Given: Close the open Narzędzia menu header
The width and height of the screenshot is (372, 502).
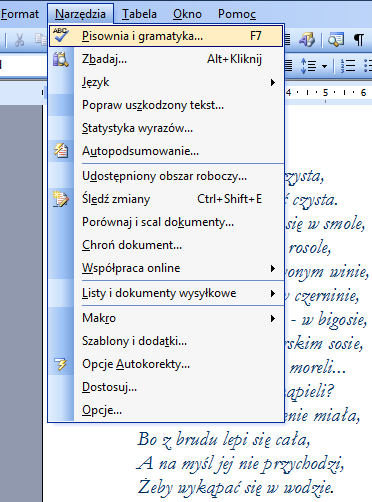Looking at the screenshot, I should coord(80,14).
